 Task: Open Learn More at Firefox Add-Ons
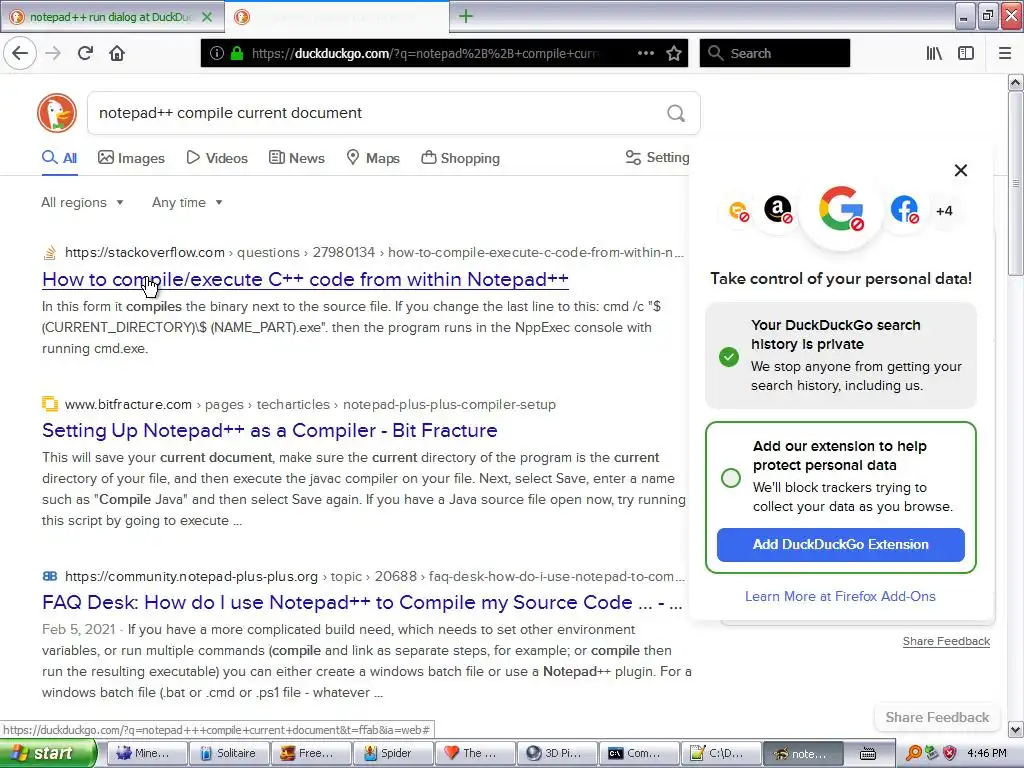(x=840, y=596)
